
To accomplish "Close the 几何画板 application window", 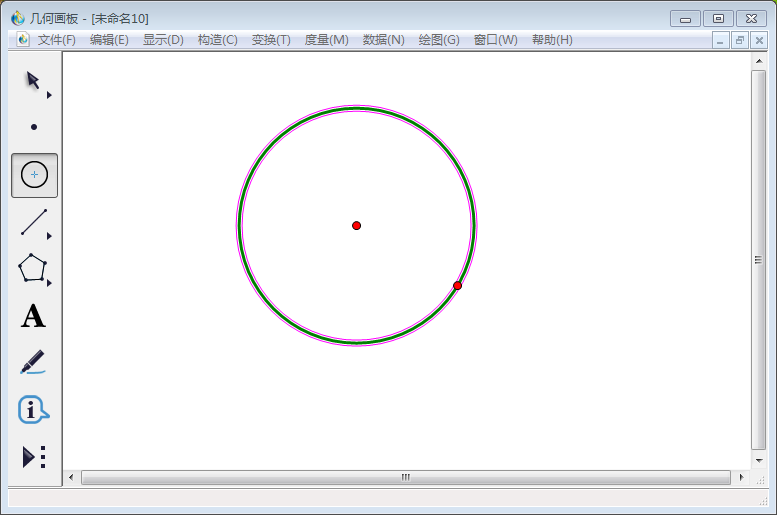I will coord(751,19).
